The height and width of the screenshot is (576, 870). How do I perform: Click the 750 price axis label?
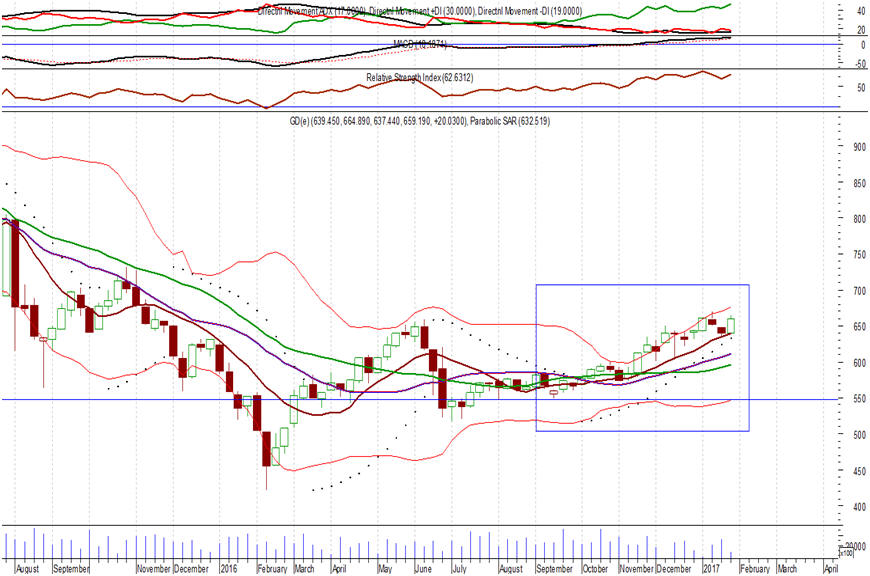(x=859, y=255)
